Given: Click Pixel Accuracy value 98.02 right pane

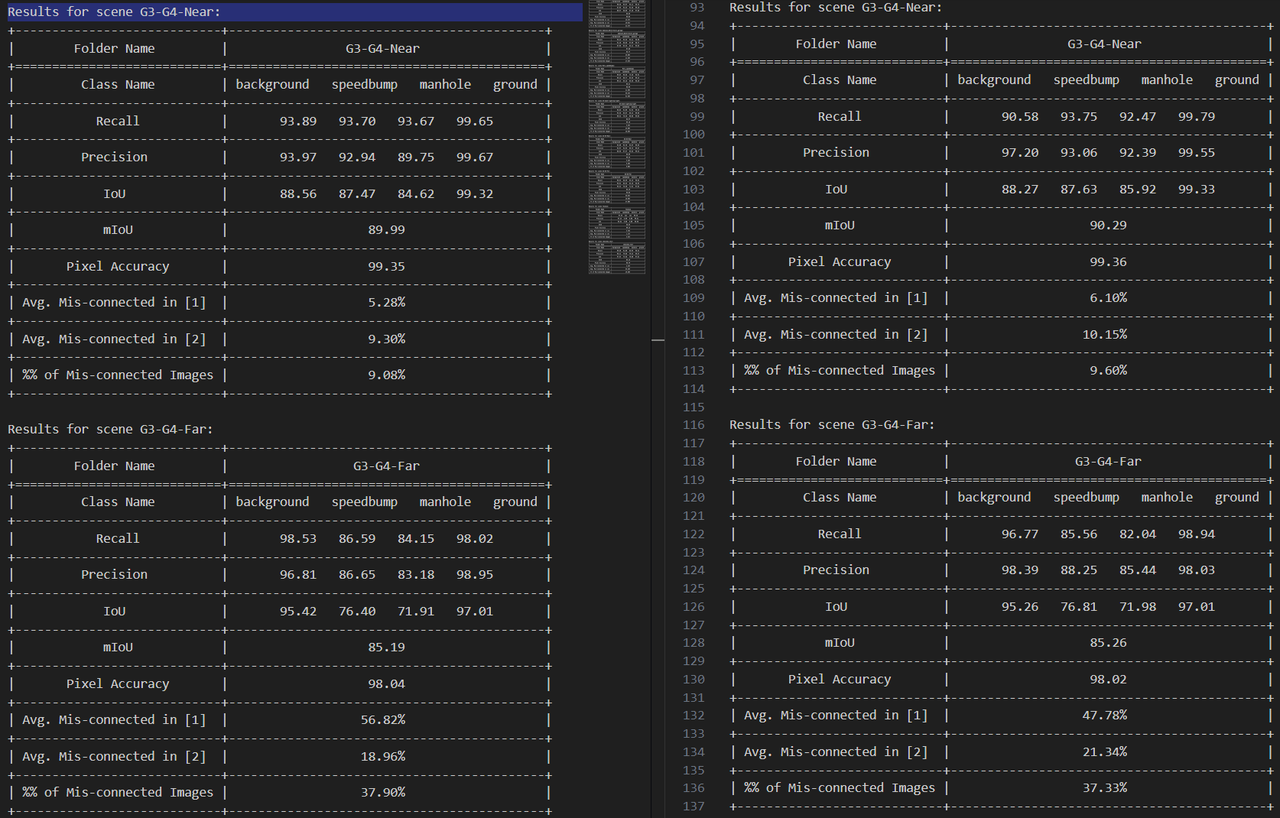Looking at the screenshot, I should (x=1108, y=679).
